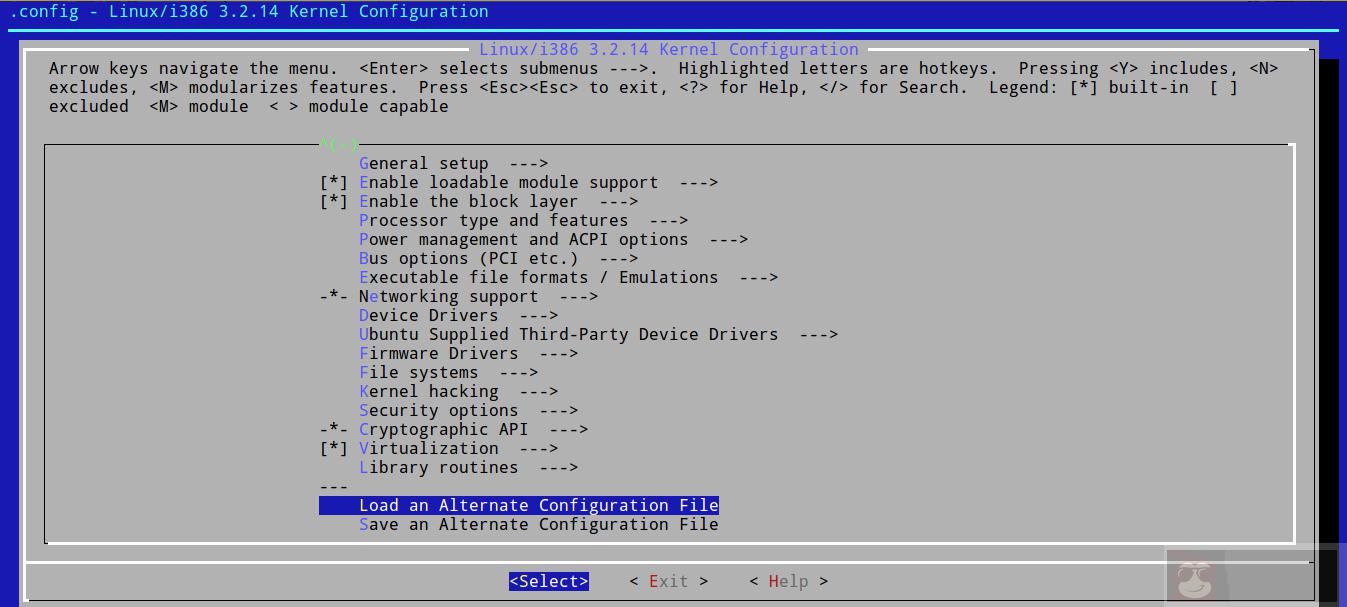Toggle the Enable loadable module support checkbox
The height and width of the screenshot is (607, 1347).
click(333, 183)
